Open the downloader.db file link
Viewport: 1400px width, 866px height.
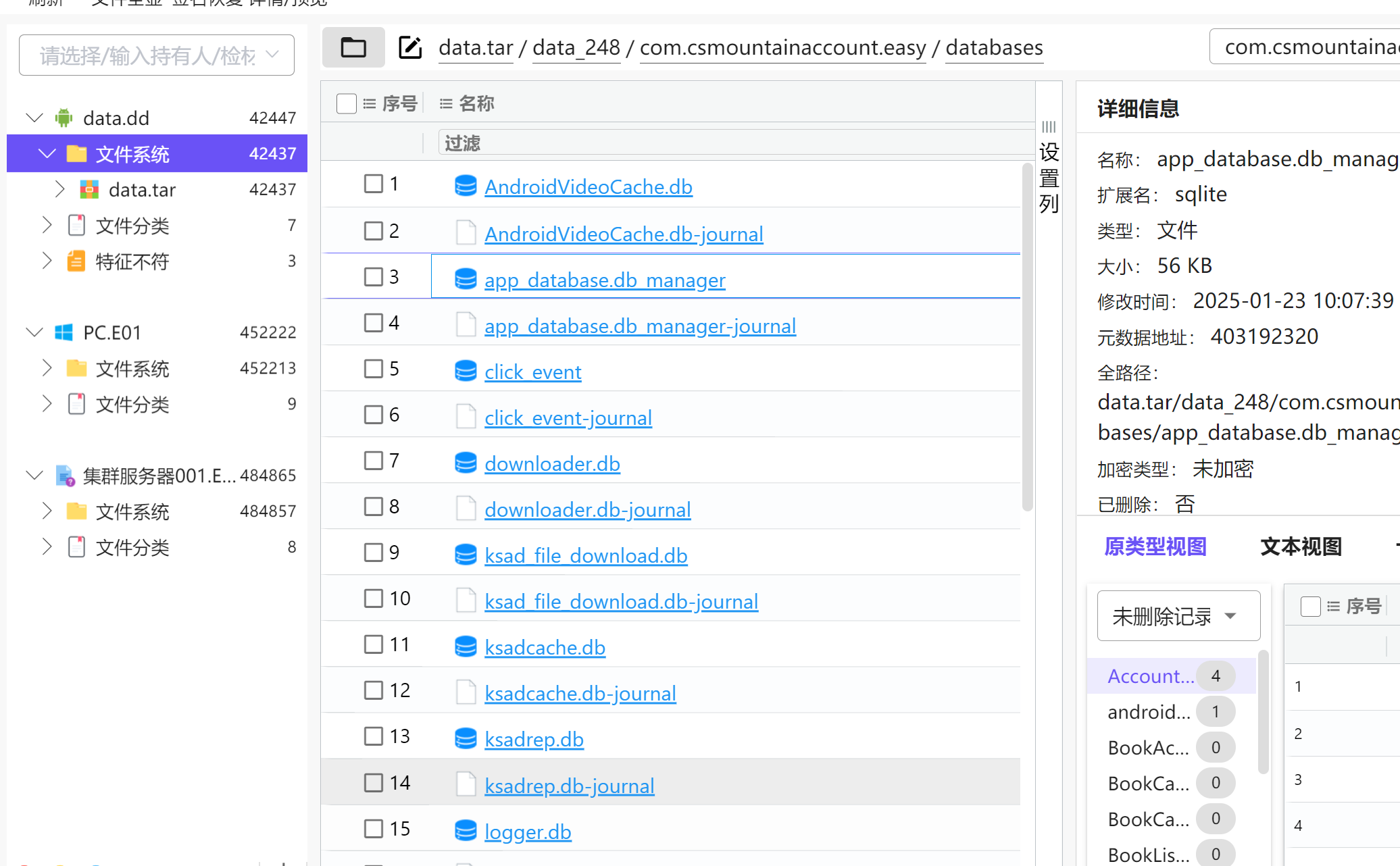pos(552,464)
